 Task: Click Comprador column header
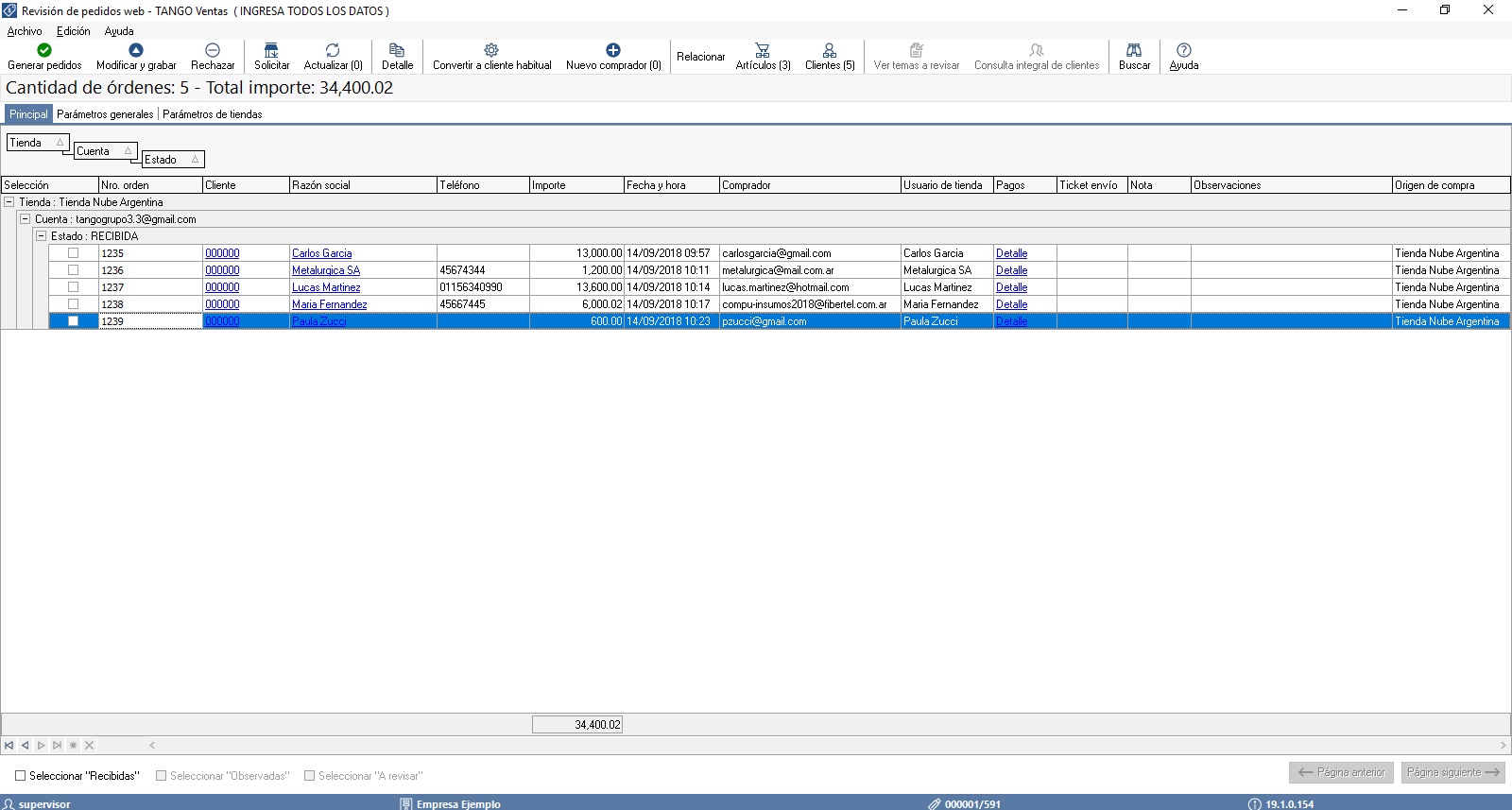click(810, 185)
